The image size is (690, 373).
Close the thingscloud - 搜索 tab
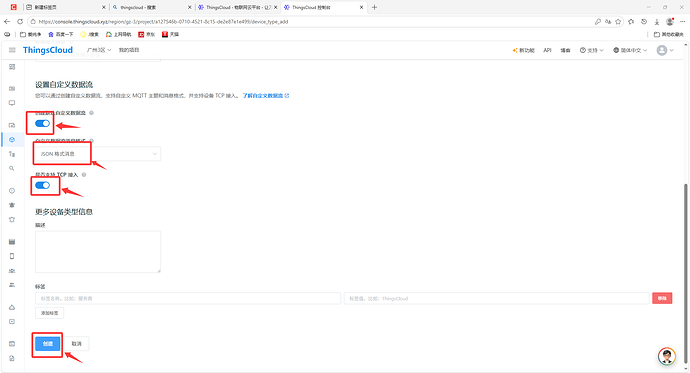(x=190, y=7)
